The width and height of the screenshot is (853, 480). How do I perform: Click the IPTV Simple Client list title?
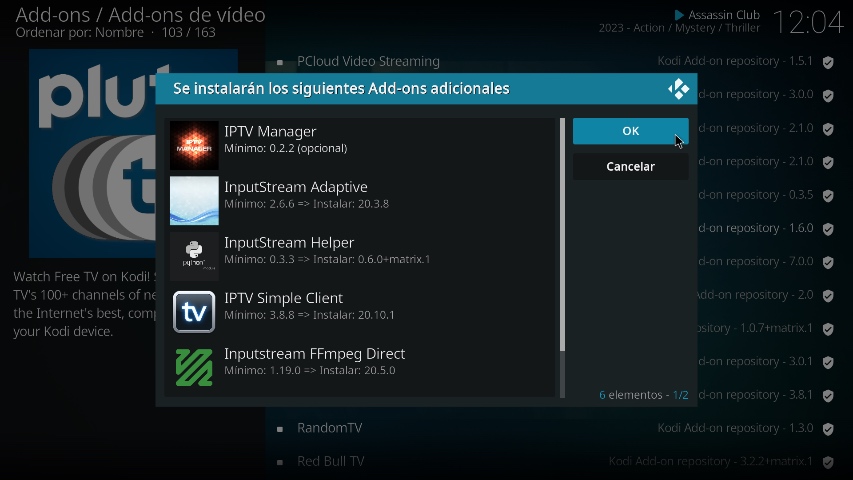point(283,298)
